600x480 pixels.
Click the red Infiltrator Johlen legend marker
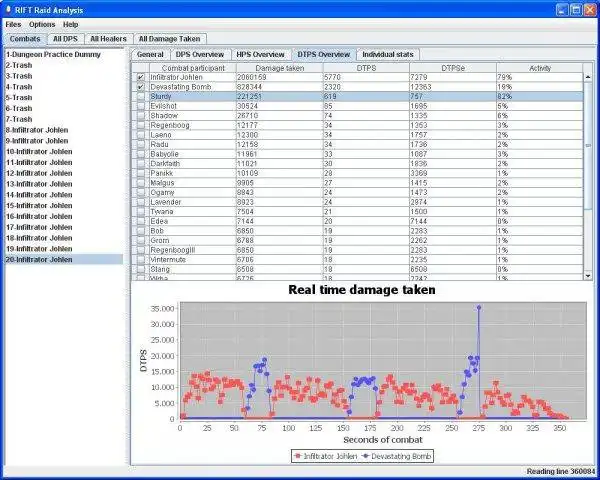298,456
